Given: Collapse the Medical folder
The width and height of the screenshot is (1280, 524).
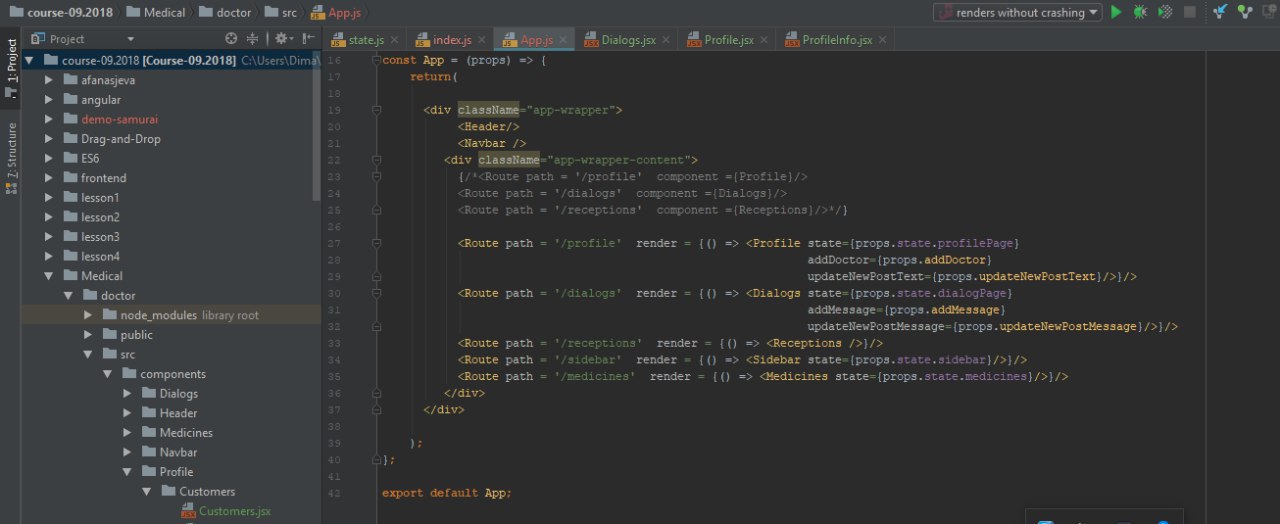Looking at the screenshot, I should point(49,276).
